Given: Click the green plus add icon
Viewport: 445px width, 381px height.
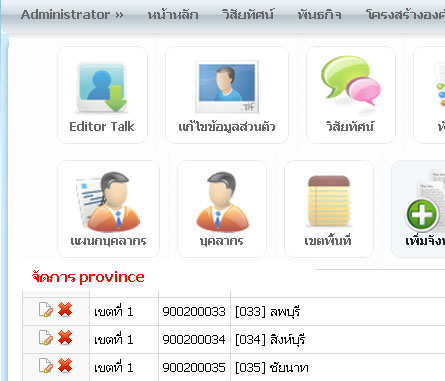Looking at the screenshot, I should coord(422,215).
